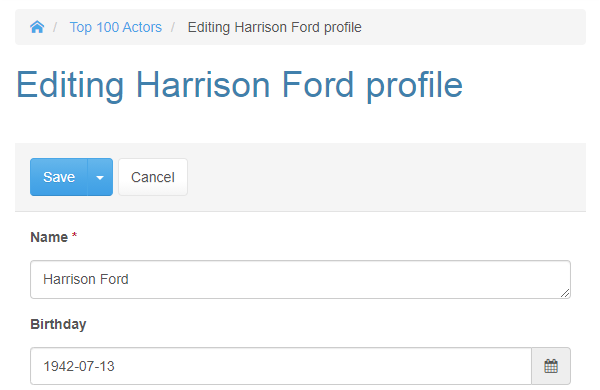Screen dimensions: 600x390
Task: Open the Birthday calendar picker icon
Action: [551, 366]
